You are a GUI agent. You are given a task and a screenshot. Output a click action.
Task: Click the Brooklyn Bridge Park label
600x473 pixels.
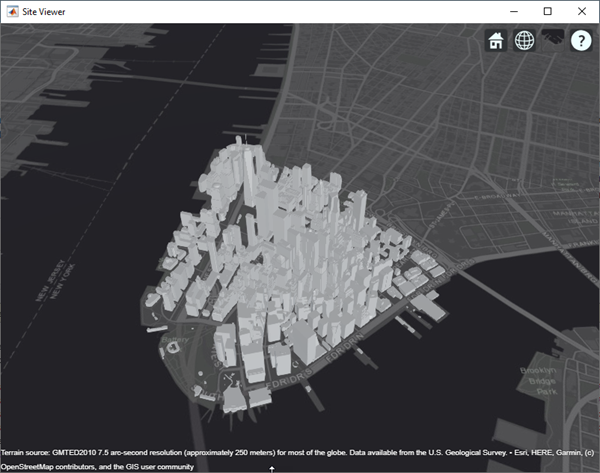pos(539,381)
